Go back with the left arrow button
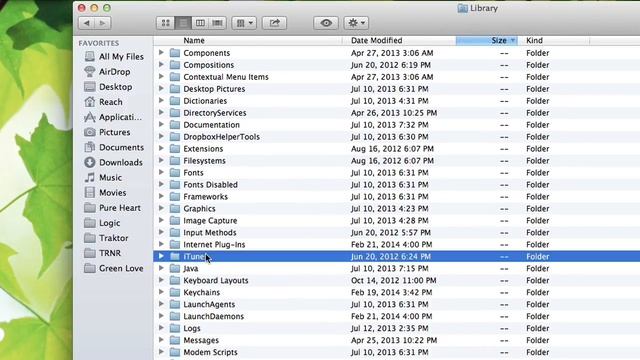640x360 pixels. pyautogui.click(x=87, y=23)
